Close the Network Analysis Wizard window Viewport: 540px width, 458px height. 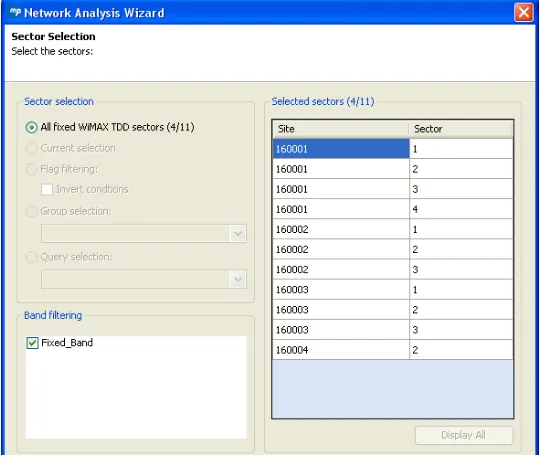pos(523,12)
